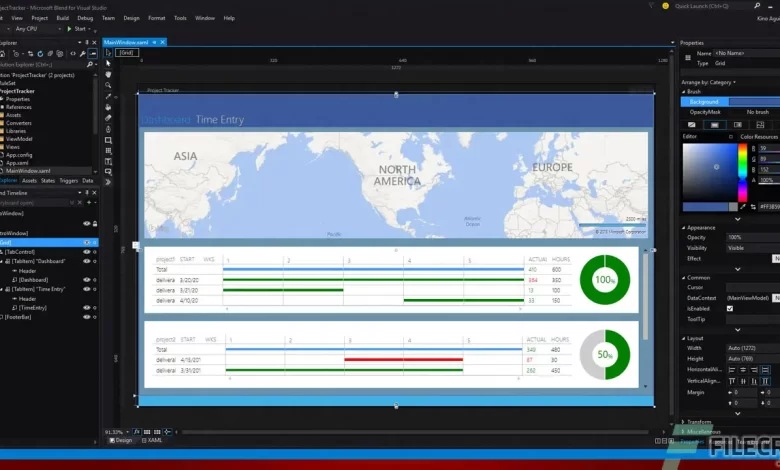Viewport: 780px width, 470px height.
Task: Open the Project menu
Action: [40, 18]
